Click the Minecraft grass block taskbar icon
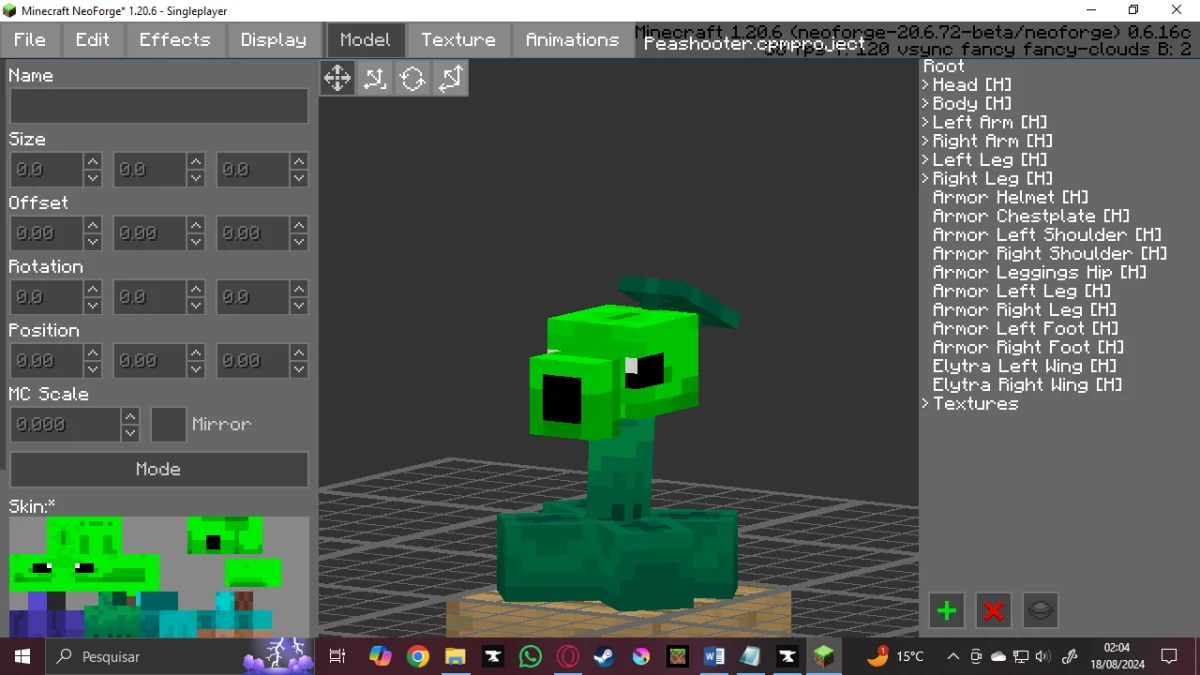The height and width of the screenshot is (675, 1200). [x=823, y=656]
